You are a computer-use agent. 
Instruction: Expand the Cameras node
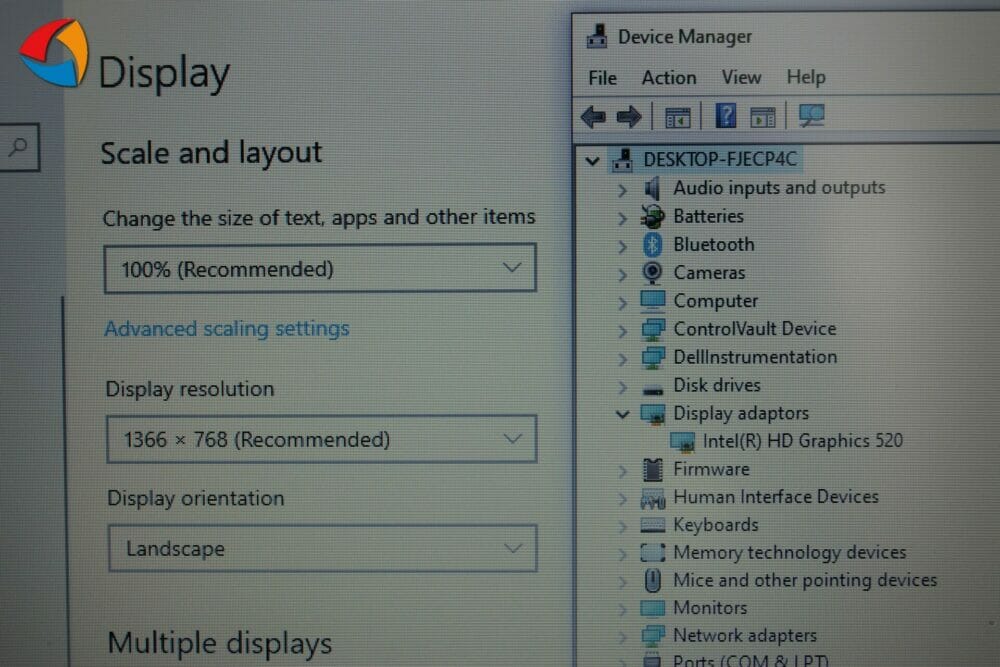click(622, 274)
